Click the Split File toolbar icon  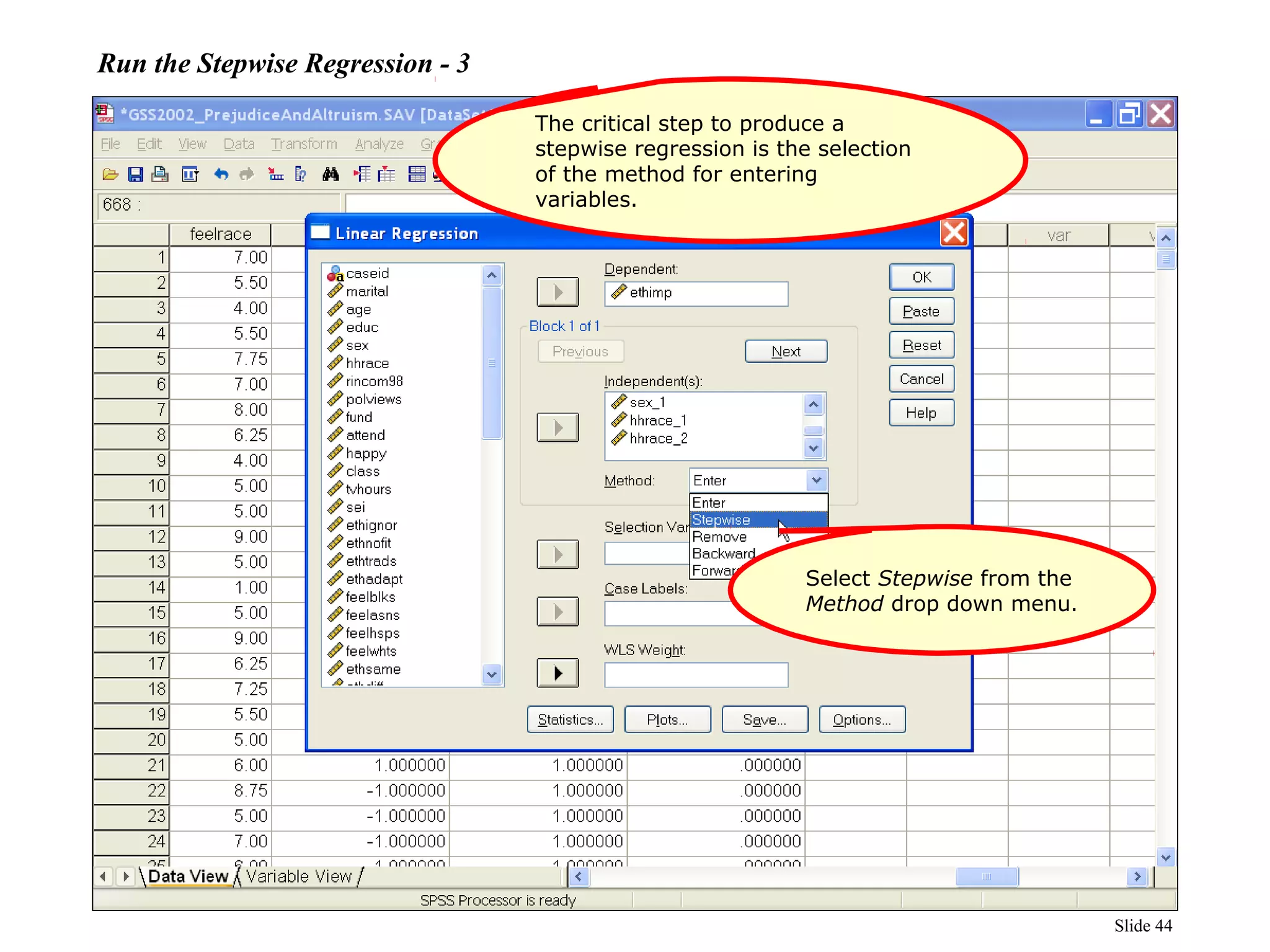417,175
